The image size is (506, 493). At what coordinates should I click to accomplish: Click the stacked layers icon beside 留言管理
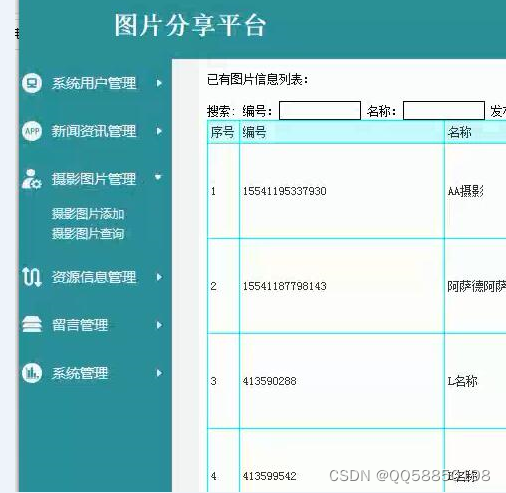[x=32, y=325]
